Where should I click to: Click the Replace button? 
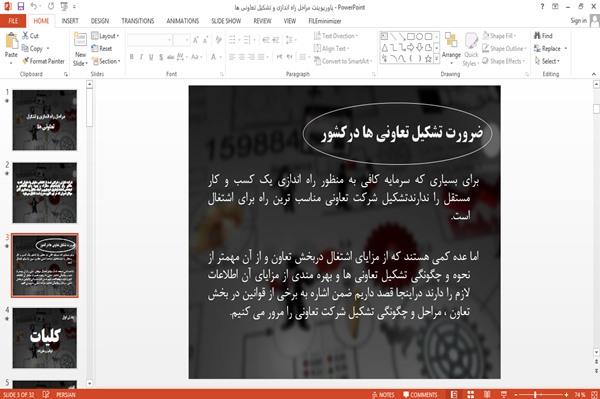pos(550,49)
